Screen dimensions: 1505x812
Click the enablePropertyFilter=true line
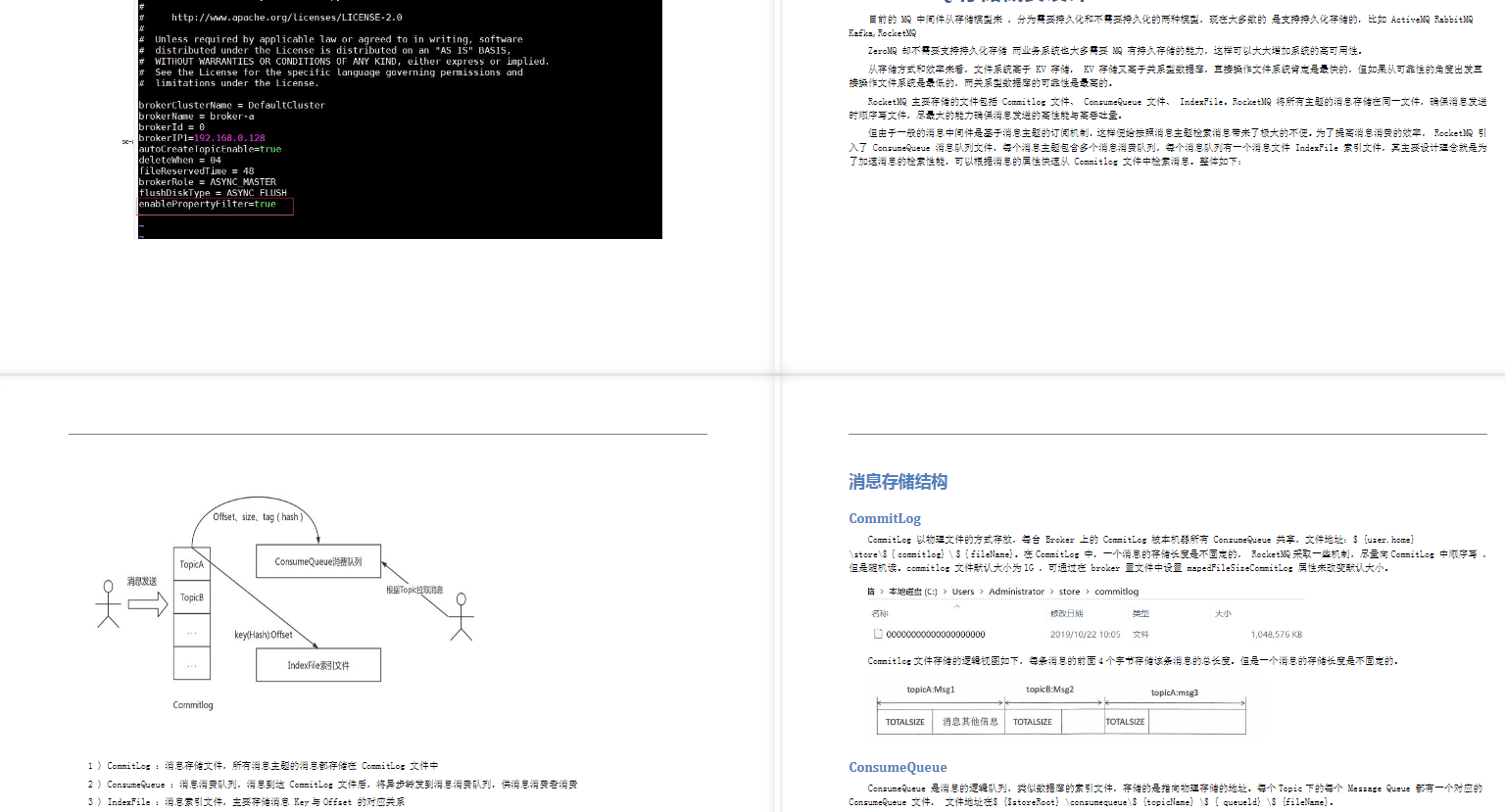(207, 204)
